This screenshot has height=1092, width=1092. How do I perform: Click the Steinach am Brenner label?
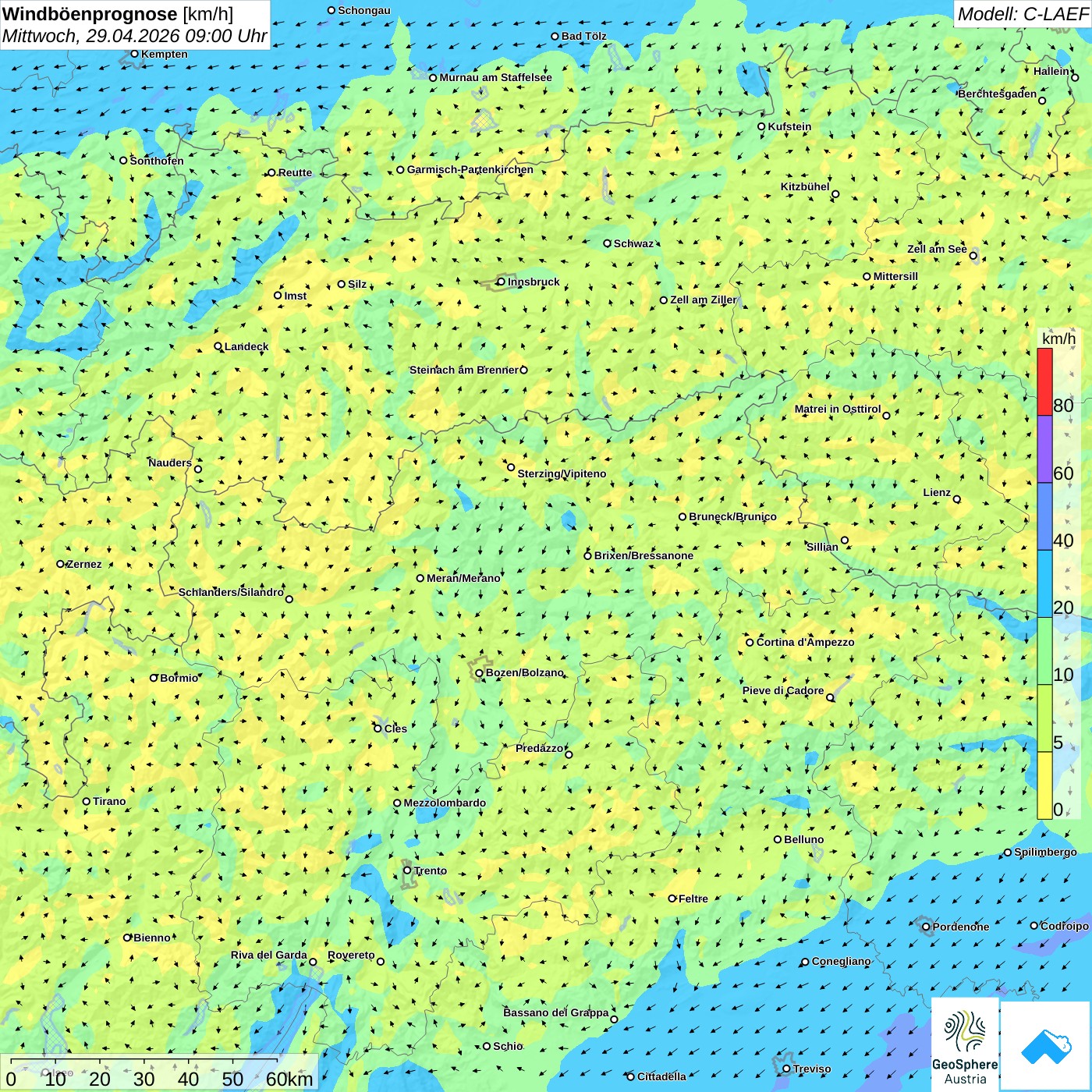coord(463,370)
